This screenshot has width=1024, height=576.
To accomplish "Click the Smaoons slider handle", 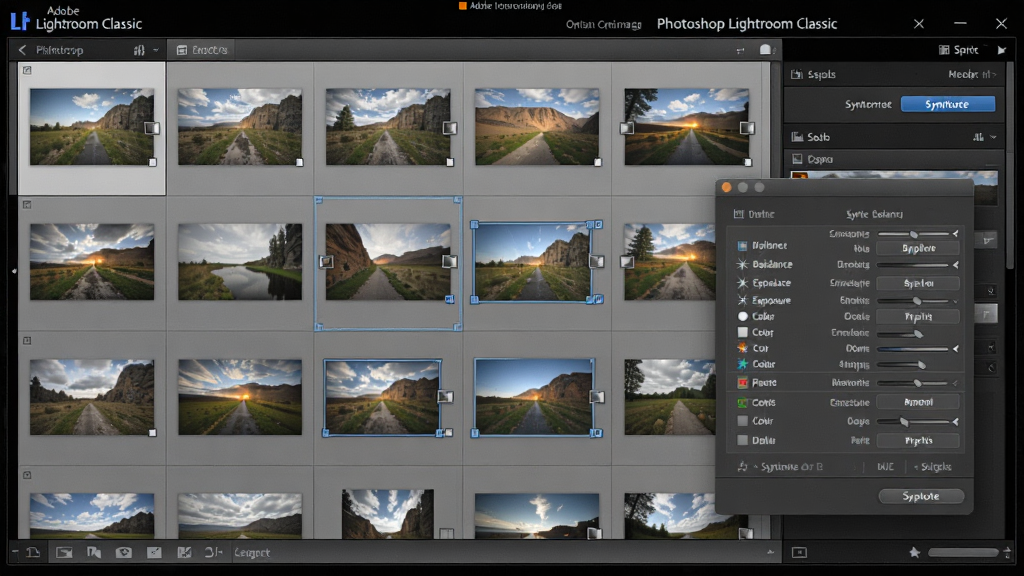I will point(914,234).
